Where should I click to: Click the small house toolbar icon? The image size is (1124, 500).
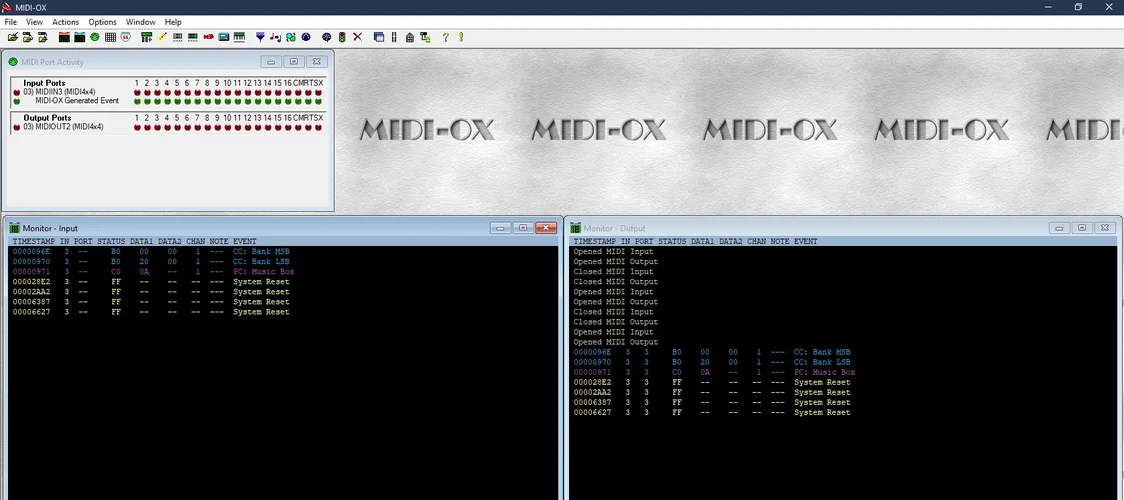409,37
